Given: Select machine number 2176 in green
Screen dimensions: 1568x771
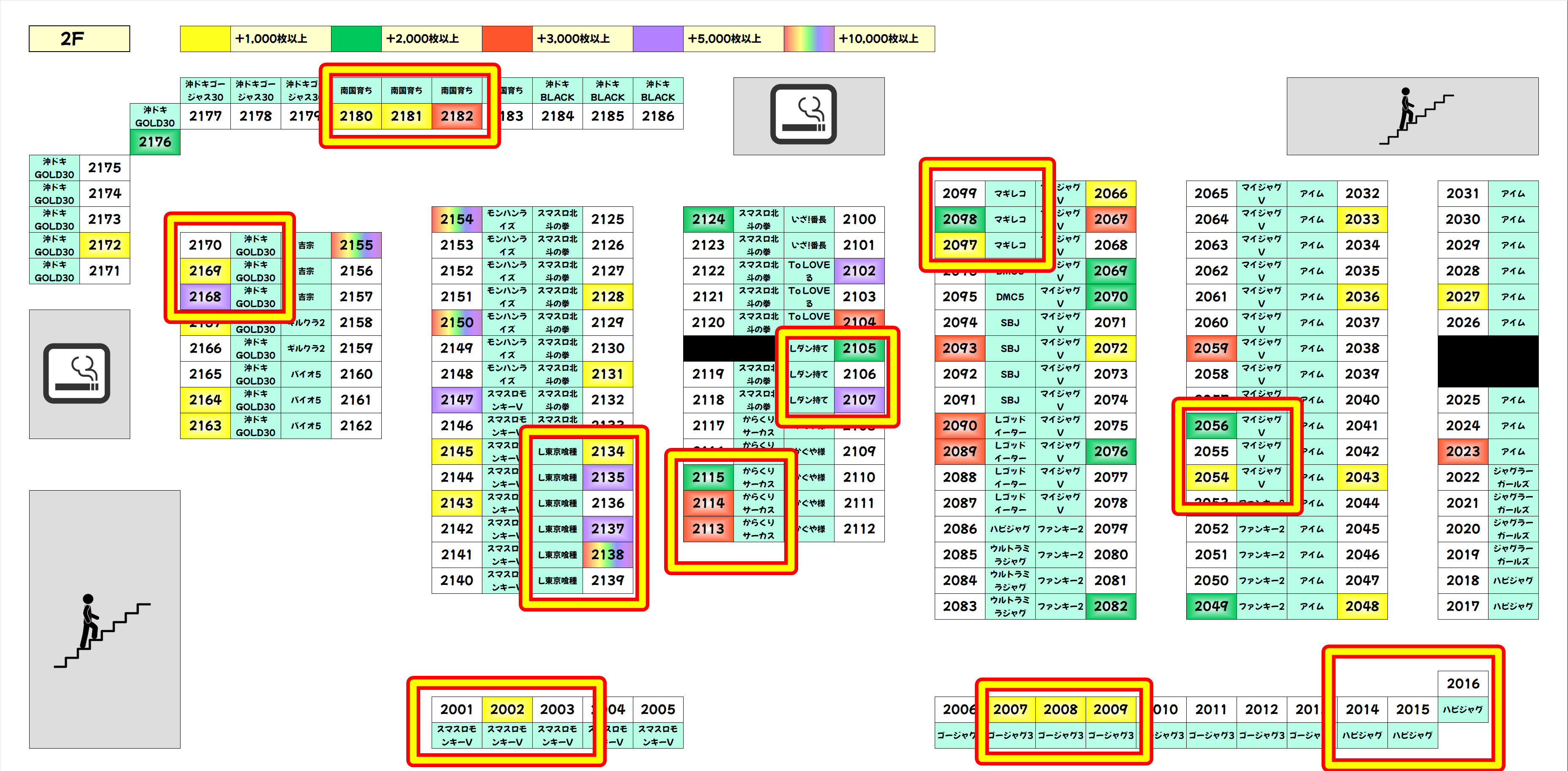Looking at the screenshot, I should pyautogui.click(x=155, y=142).
